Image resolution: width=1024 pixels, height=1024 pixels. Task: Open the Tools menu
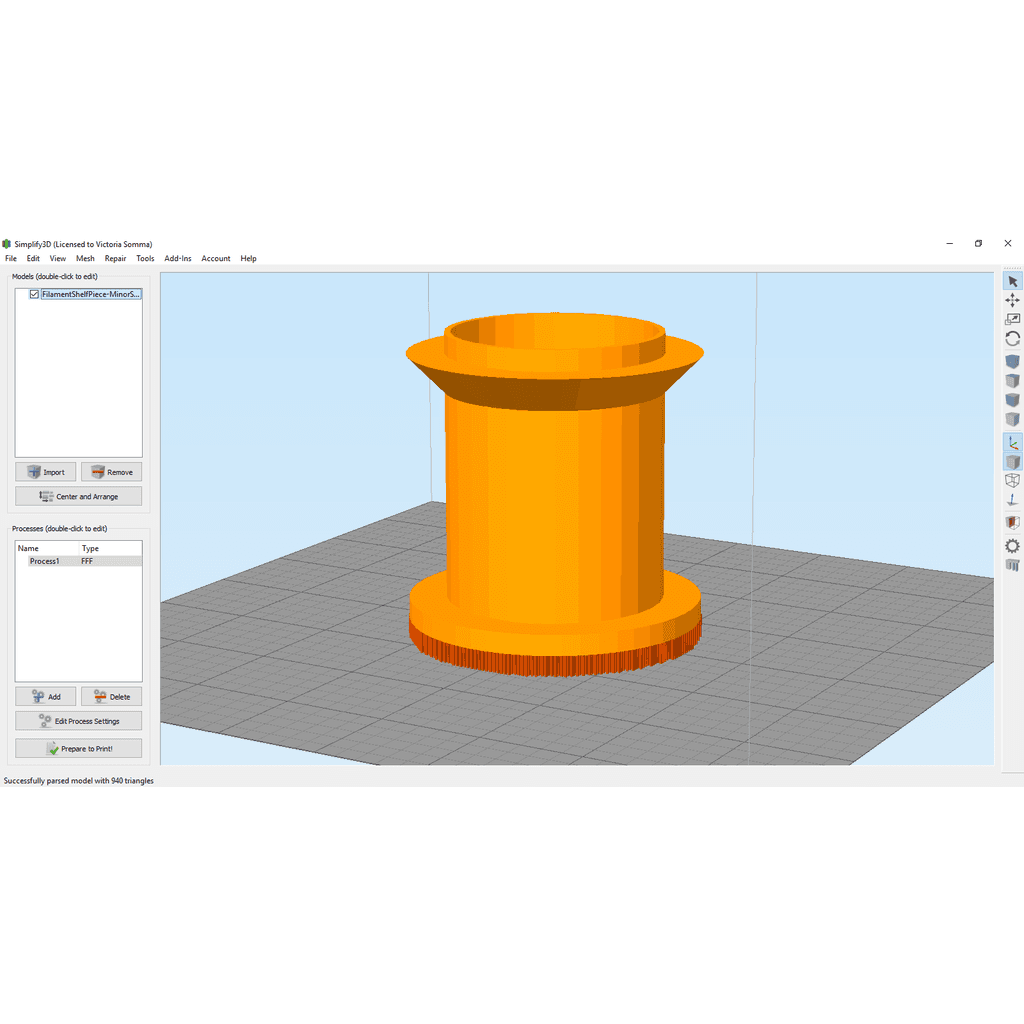coord(145,259)
